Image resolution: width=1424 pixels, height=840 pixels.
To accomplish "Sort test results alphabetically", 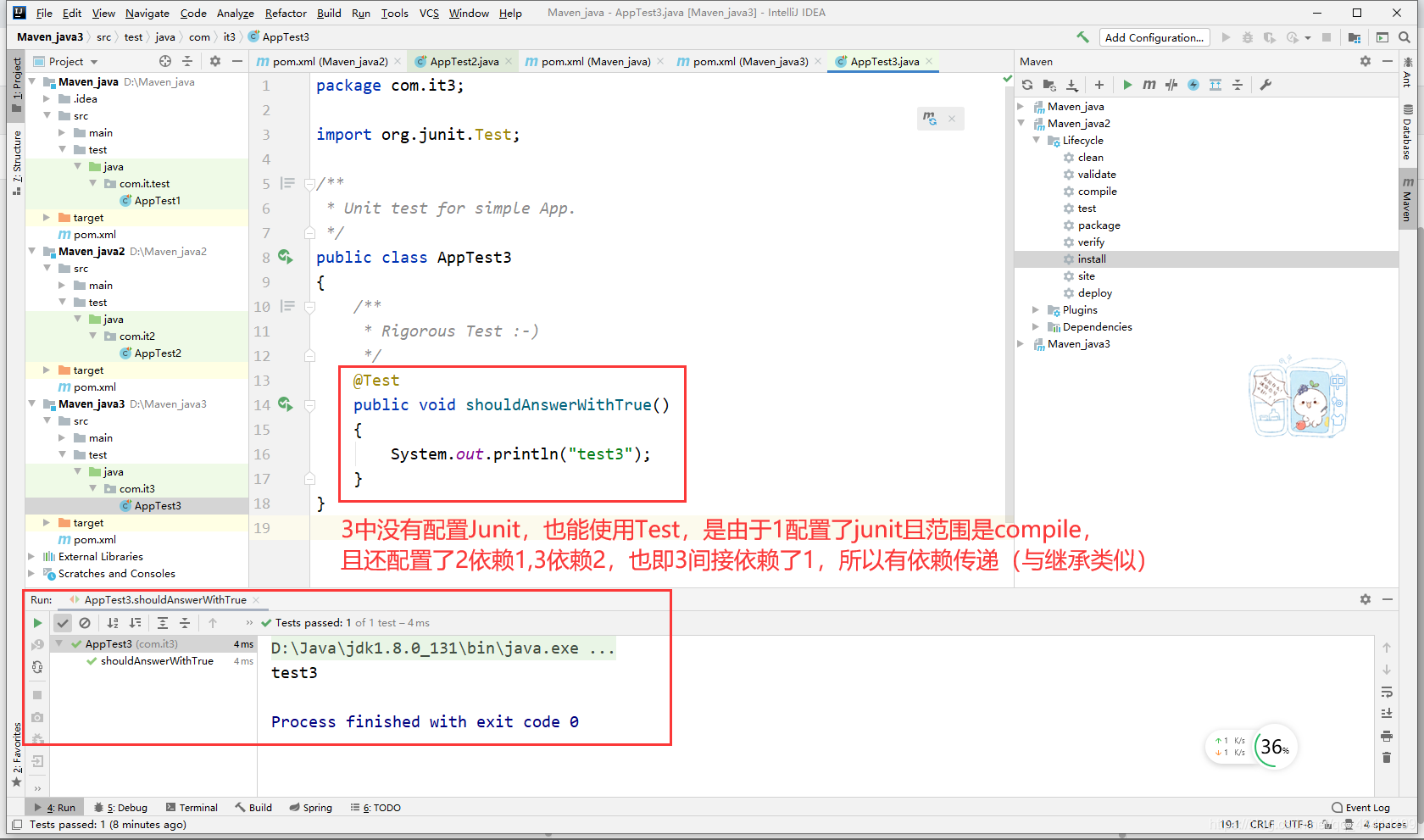I will tap(113, 623).
